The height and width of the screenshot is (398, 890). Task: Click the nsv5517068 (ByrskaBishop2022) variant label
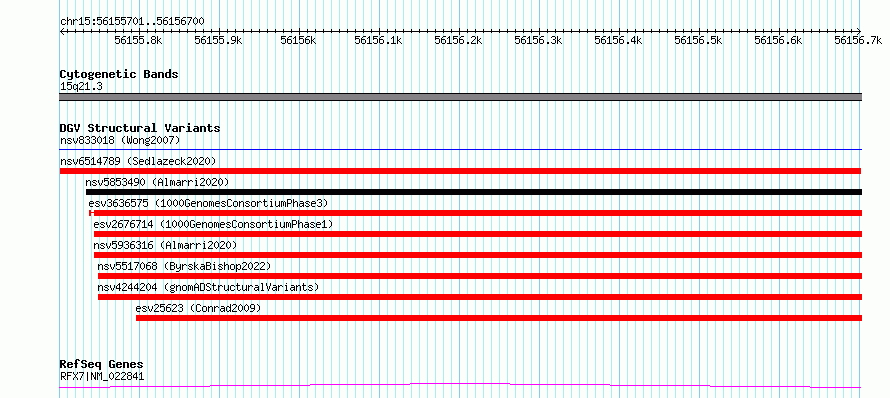[x=184, y=266]
